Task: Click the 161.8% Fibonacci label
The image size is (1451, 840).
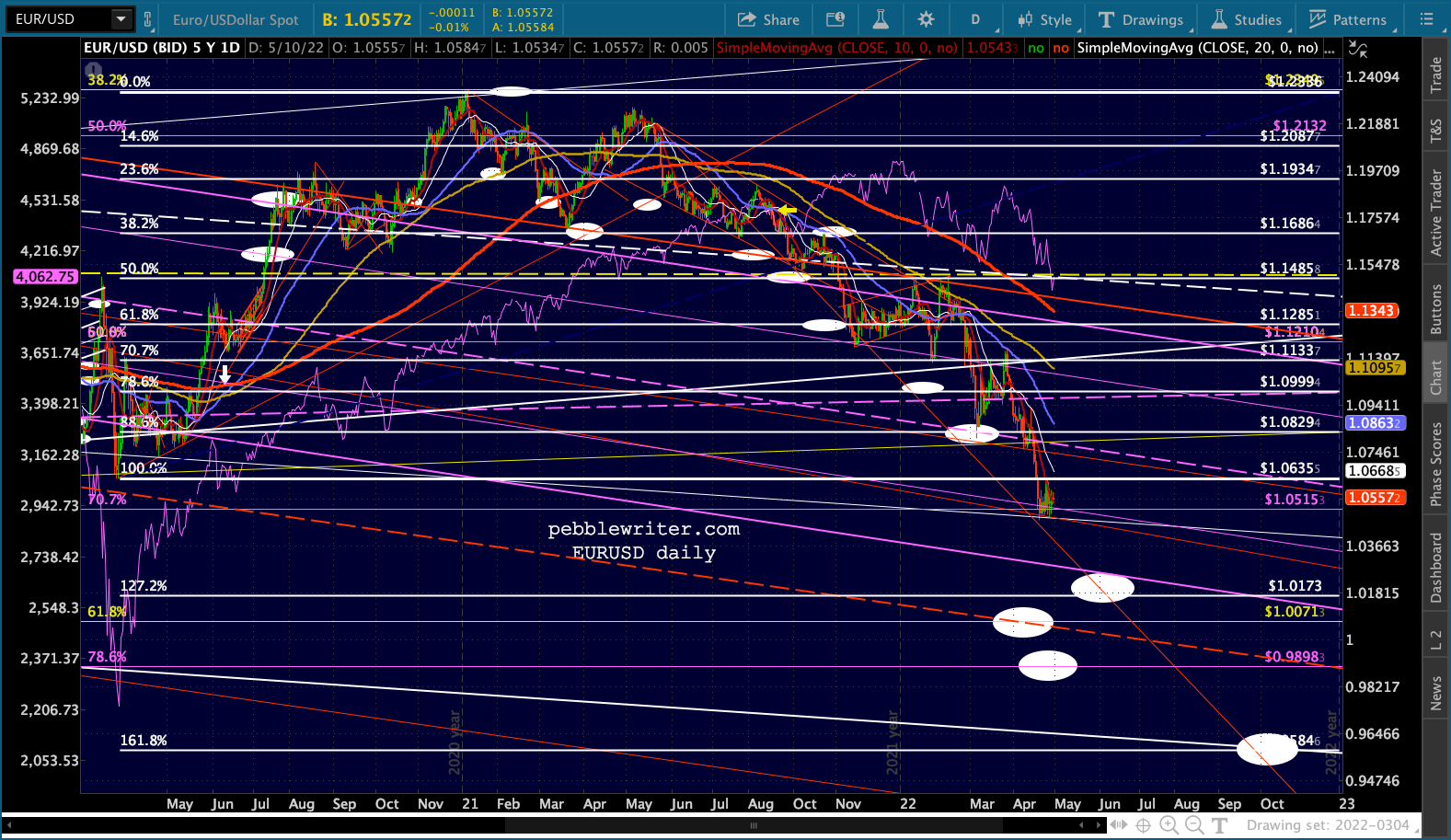Action: click(x=144, y=741)
